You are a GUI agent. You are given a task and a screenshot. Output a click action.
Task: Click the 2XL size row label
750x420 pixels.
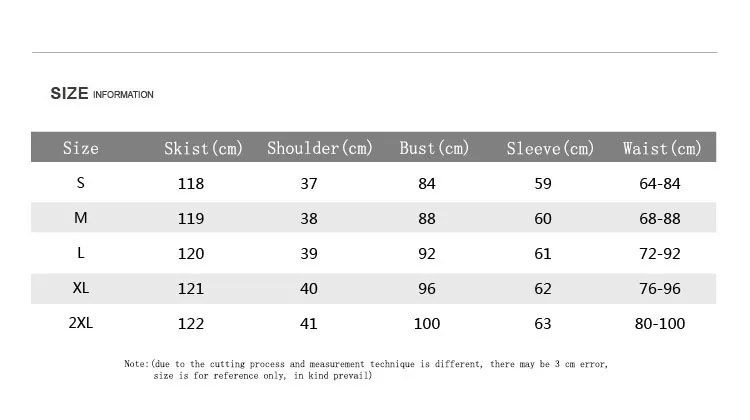pos(80,323)
